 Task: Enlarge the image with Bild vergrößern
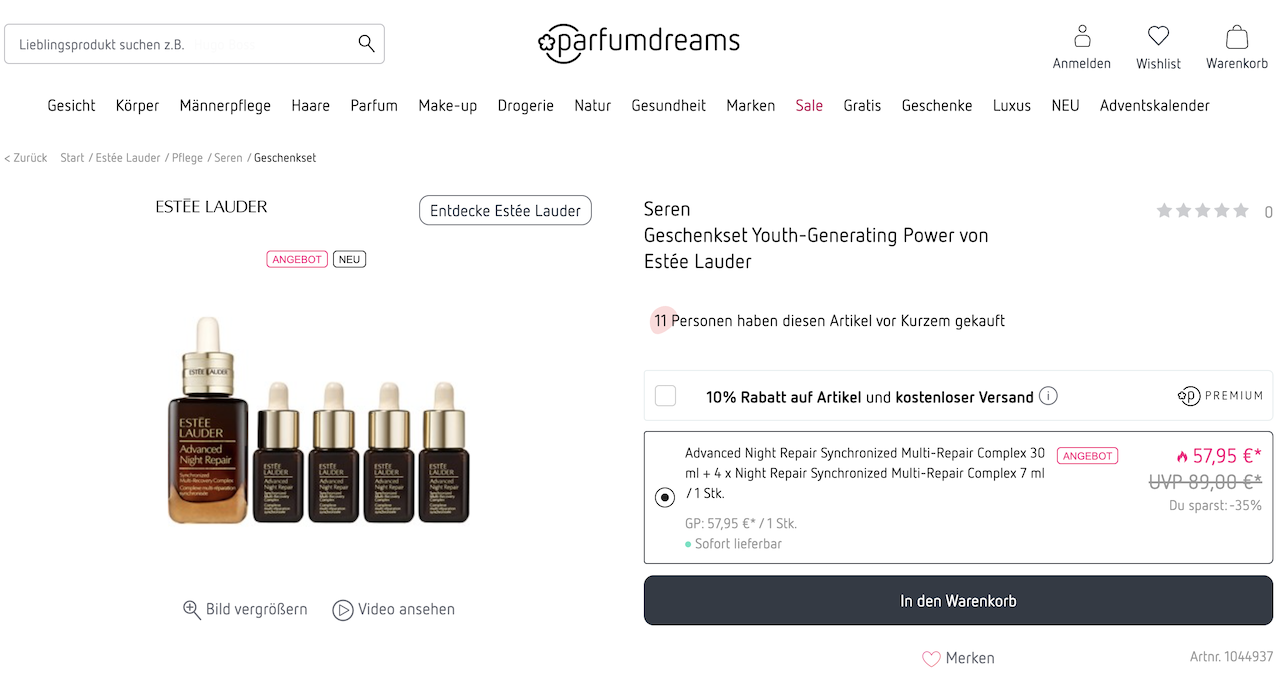click(x=192, y=610)
